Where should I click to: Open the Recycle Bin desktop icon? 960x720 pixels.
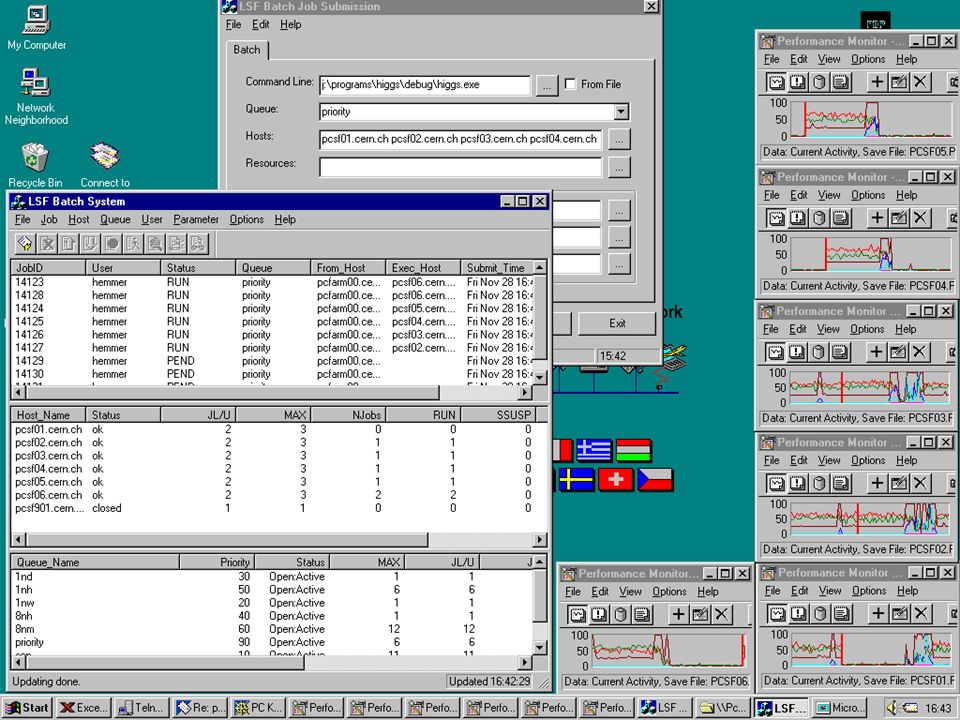coord(35,165)
